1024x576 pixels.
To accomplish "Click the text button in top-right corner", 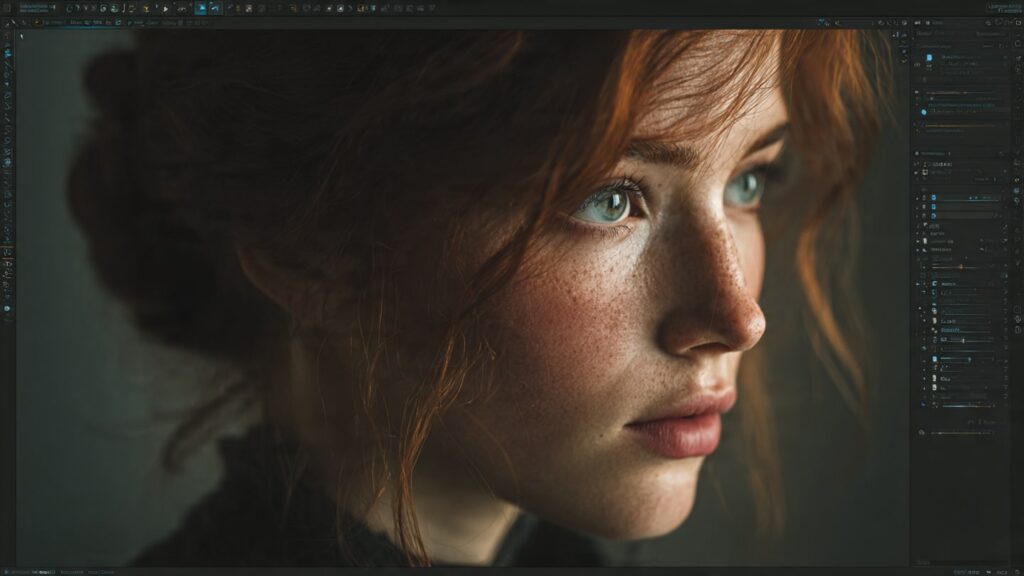I will coord(1002,8).
